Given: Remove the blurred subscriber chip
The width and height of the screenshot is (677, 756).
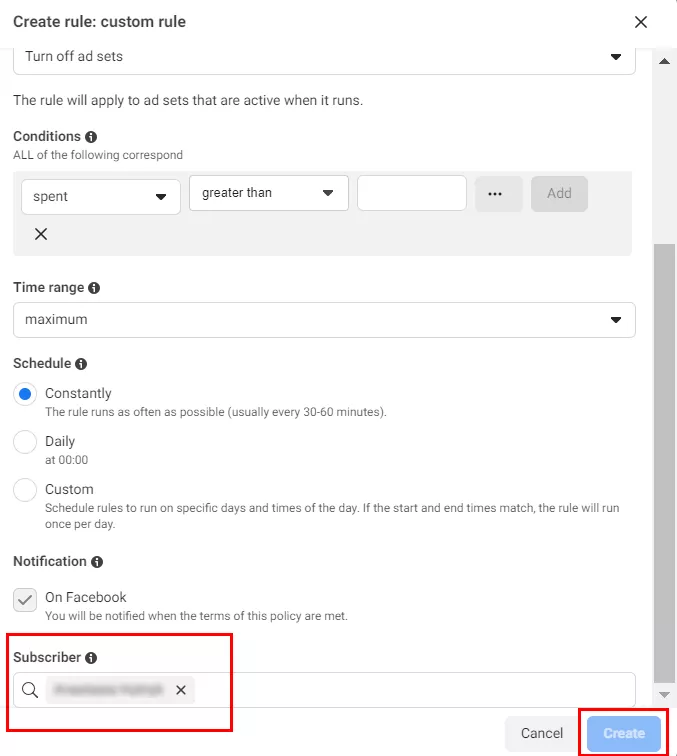Looking at the screenshot, I should tap(181, 690).
